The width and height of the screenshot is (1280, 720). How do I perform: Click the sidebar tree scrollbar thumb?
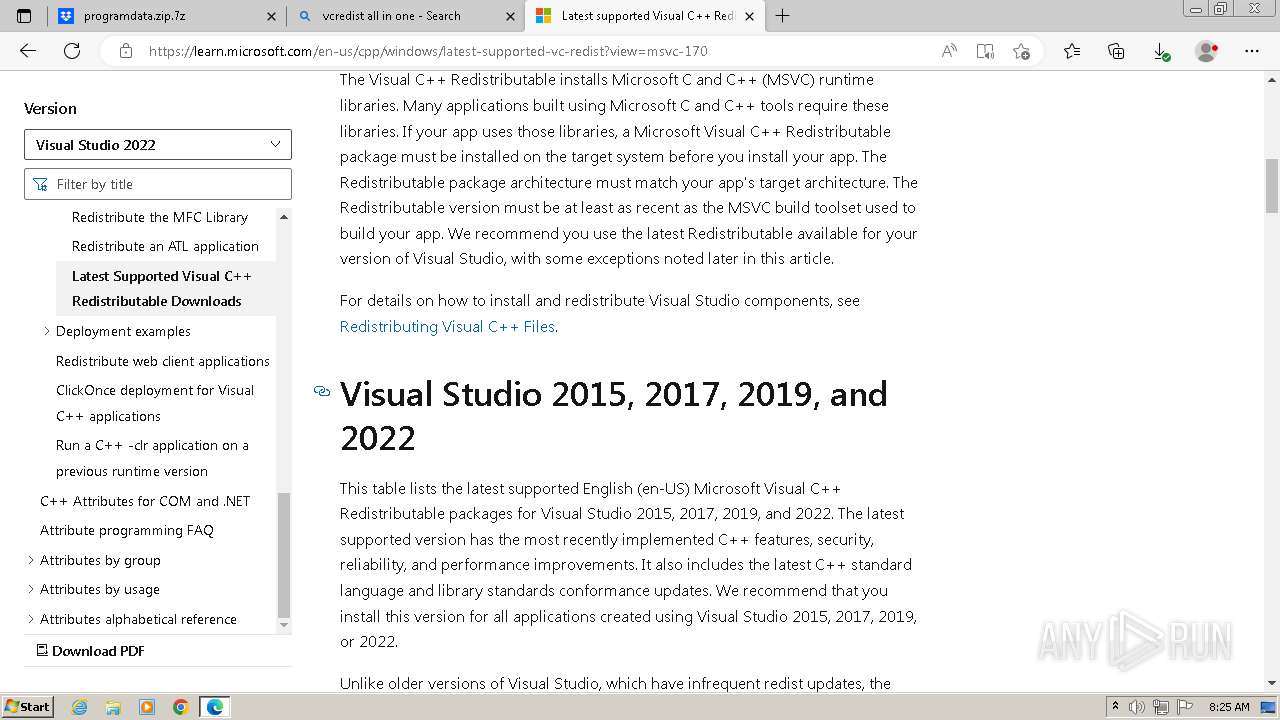(284, 554)
